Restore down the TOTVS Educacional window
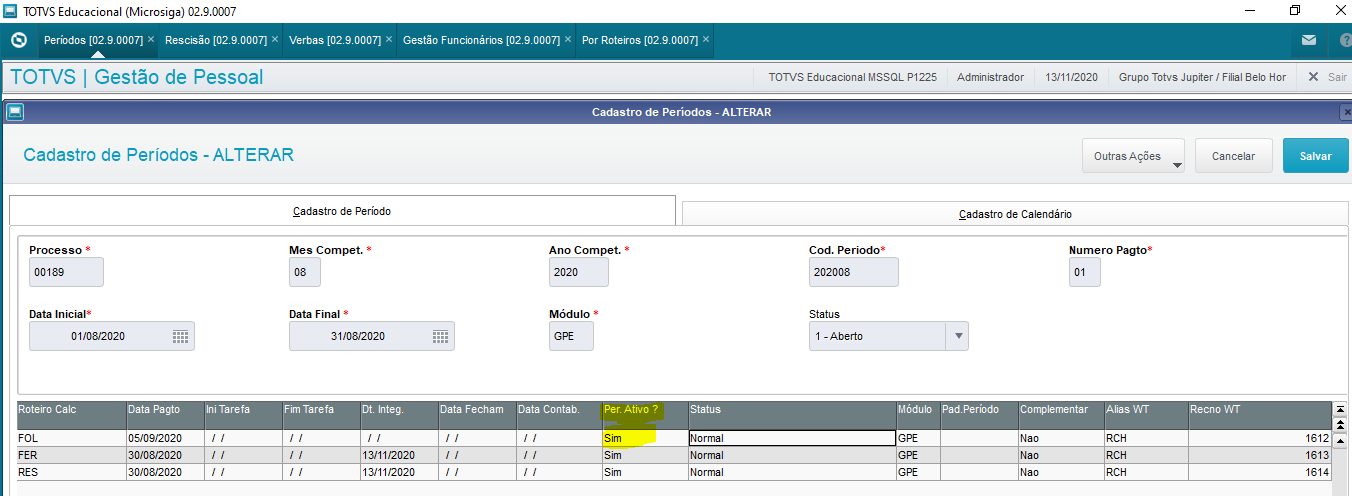Screen dimensions: 1352x496 1295,10
